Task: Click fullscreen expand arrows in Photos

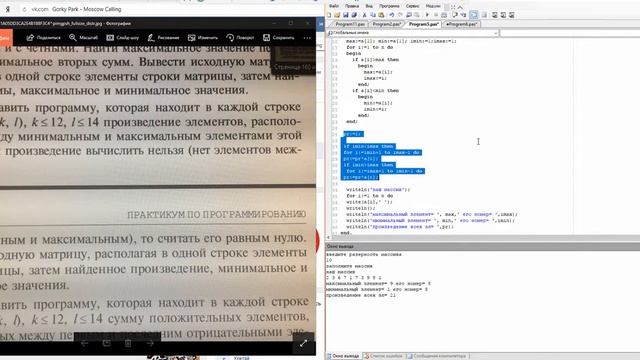Action: [303, 344]
